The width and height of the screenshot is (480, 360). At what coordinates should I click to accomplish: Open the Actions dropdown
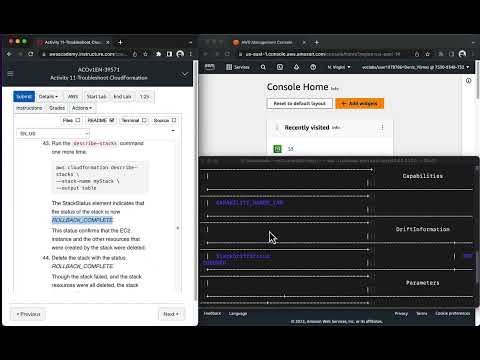(82, 108)
